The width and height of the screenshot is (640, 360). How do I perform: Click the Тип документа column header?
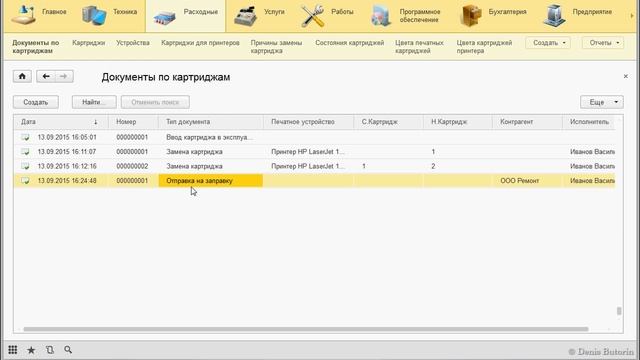click(211, 122)
